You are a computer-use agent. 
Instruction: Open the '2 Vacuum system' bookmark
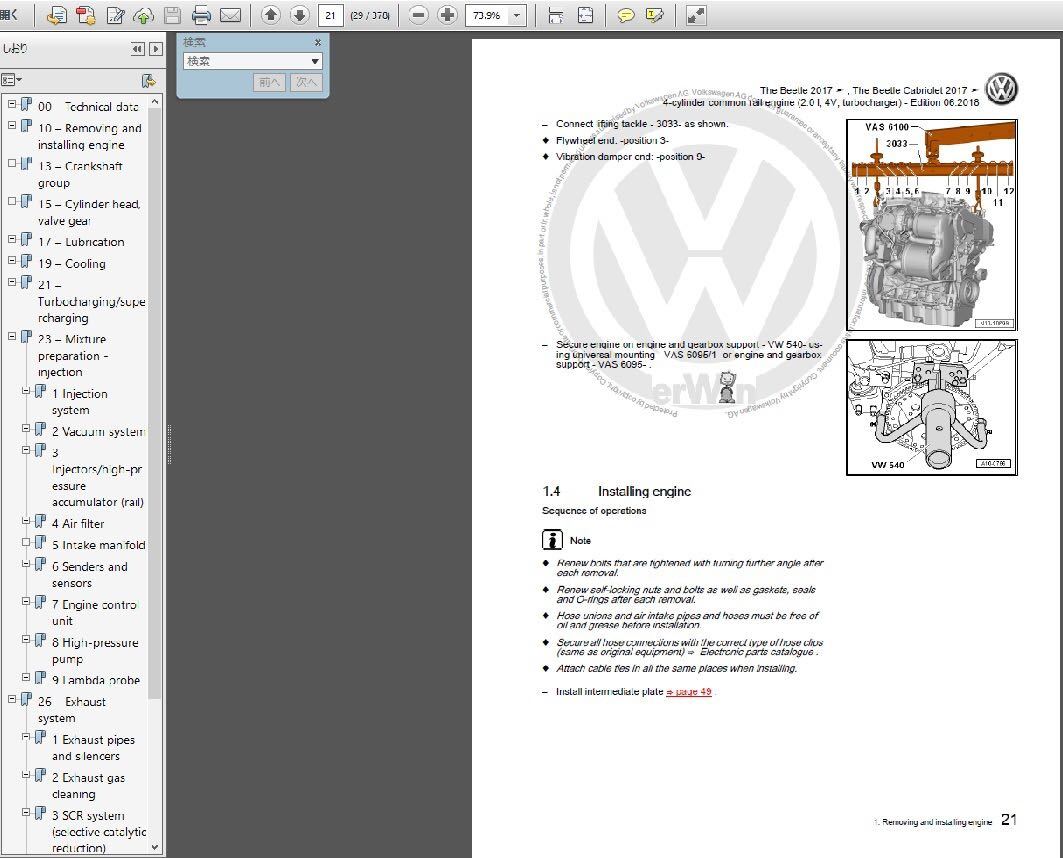pos(98,432)
